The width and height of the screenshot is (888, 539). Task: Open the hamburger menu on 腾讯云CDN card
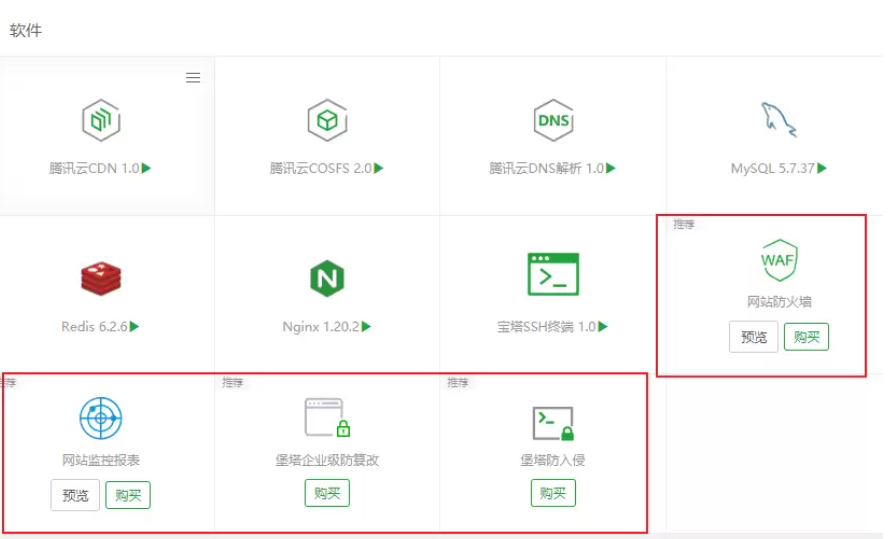pyautogui.click(x=193, y=78)
